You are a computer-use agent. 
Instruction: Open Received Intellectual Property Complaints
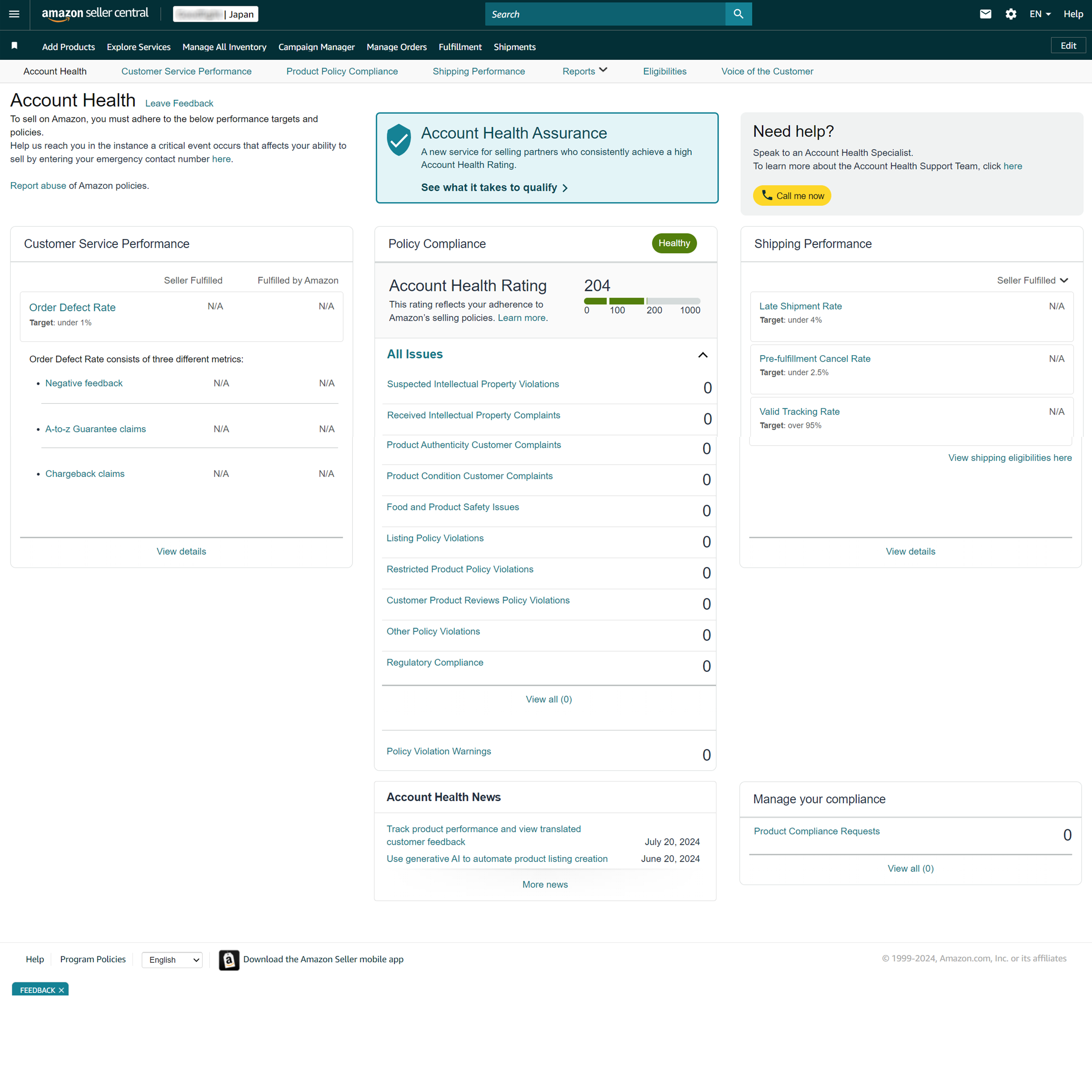(x=473, y=415)
